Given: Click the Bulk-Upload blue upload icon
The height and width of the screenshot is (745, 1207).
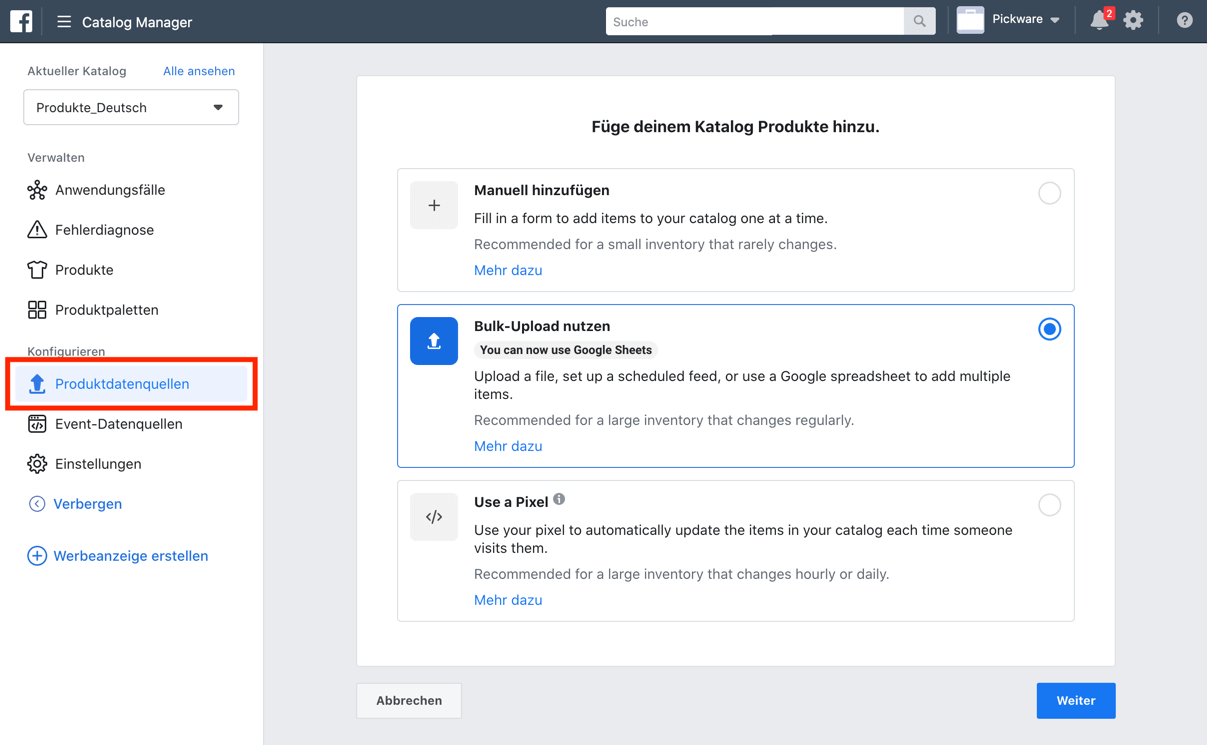Looking at the screenshot, I should click(x=434, y=341).
